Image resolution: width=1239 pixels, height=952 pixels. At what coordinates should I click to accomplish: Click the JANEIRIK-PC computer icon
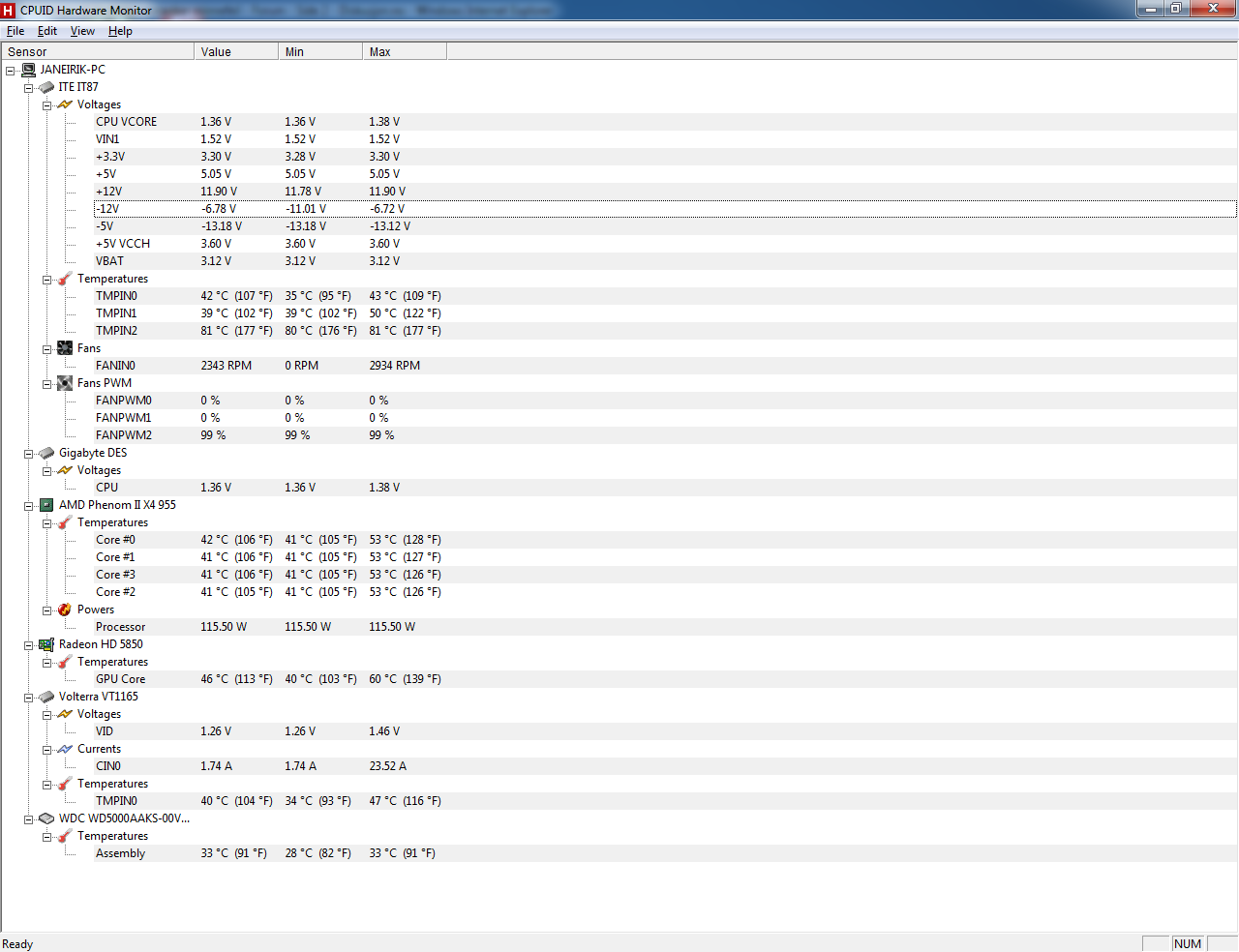click(x=28, y=70)
